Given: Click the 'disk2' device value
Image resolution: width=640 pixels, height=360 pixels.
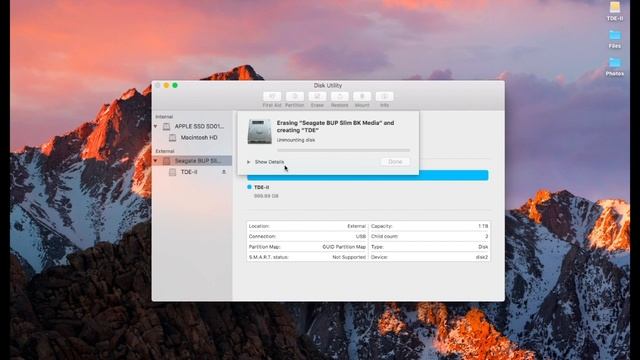Looking at the screenshot, I should click(x=482, y=258).
